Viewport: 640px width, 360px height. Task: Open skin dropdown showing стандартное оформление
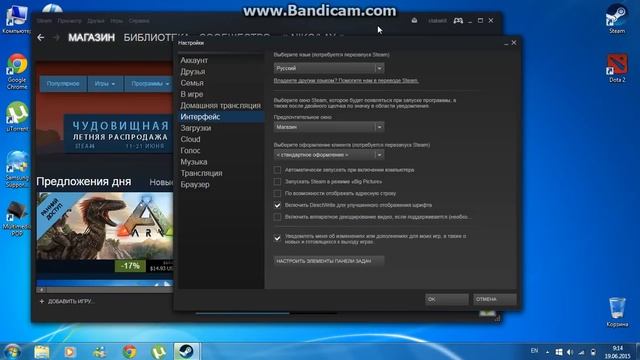tap(329, 155)
